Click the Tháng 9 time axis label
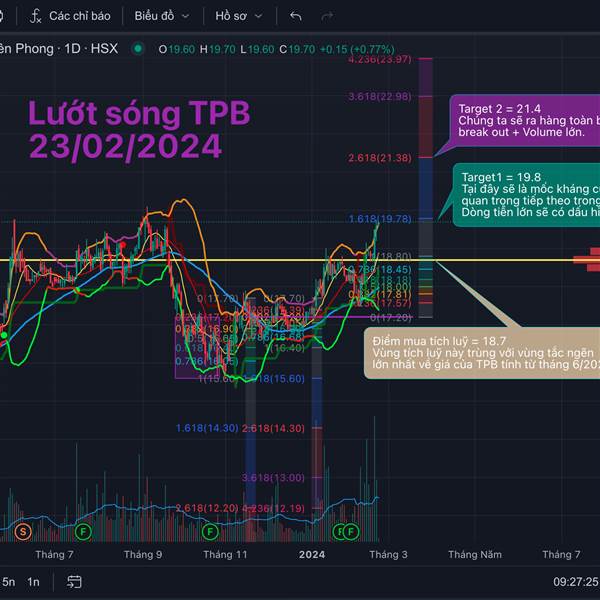 click(143, 554)
